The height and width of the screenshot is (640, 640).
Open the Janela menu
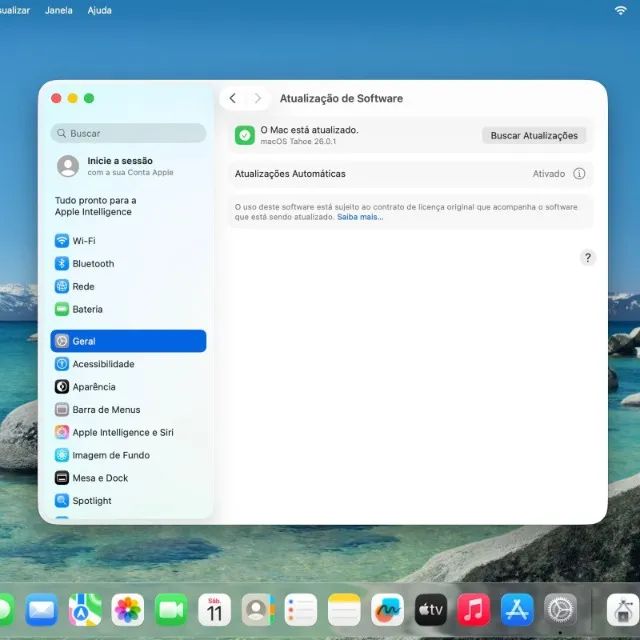click(x=59, y=10)
